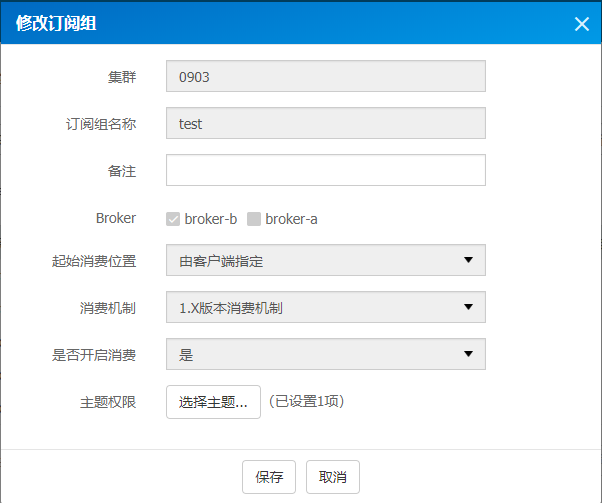Open the 消费机制 dropdown

(326, 307)
